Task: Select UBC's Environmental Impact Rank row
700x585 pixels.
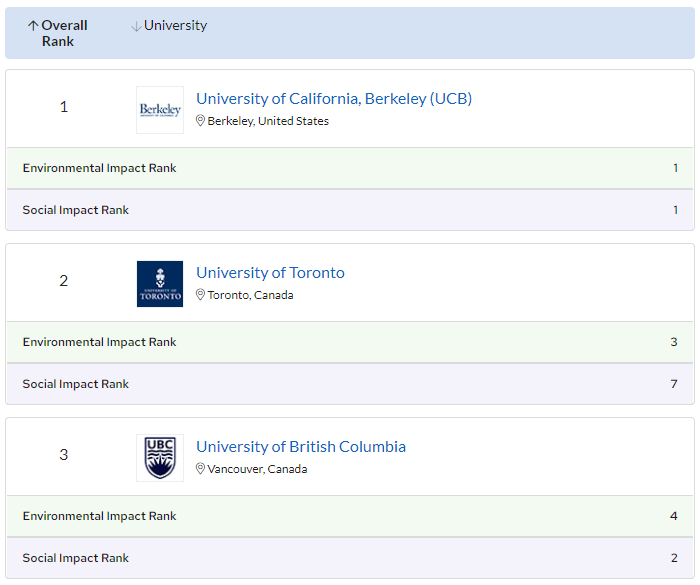Action: coord(350,516)
